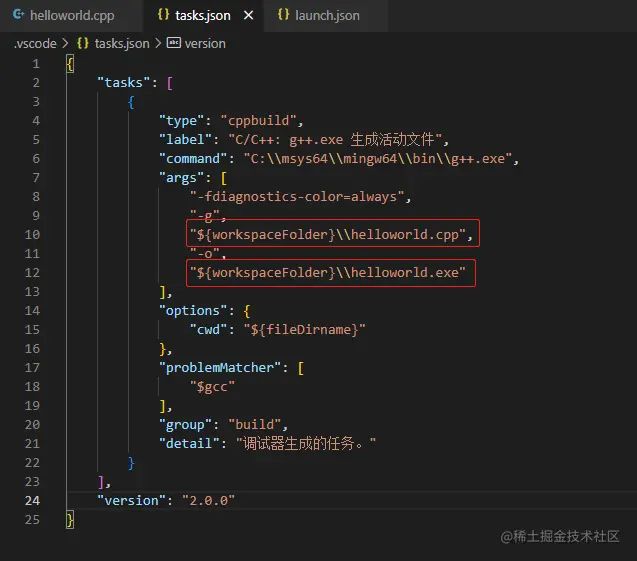The height and width of the screenshot is (561, 637).
Task: Click the helloworld.cpp workspaceFolder argument
Action: pos(328,234)
